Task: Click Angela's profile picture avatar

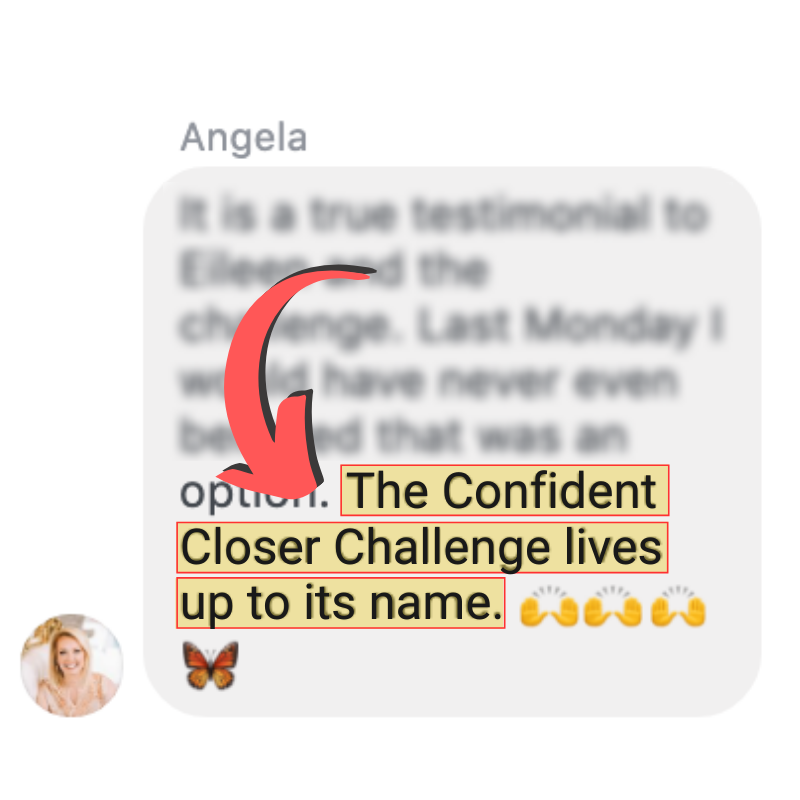Action: click(71, 665)
